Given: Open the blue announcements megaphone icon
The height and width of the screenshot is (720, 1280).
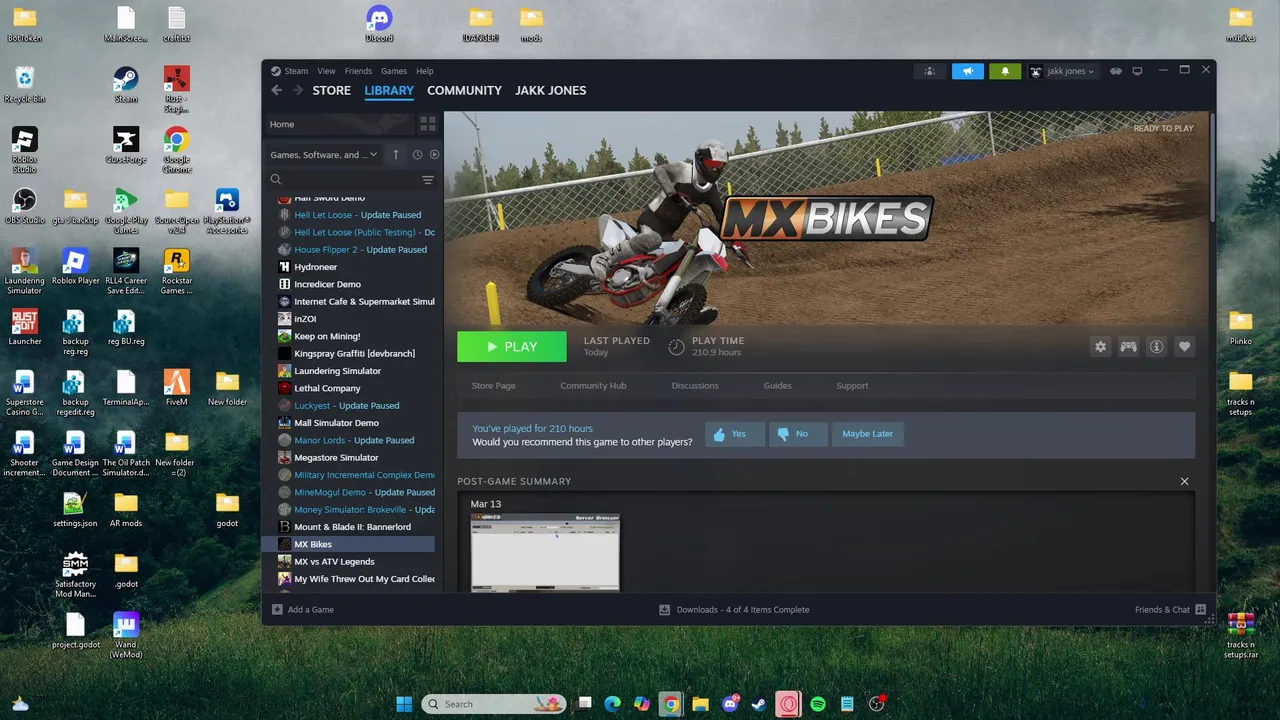Looking at the screenshot, I should (967, 71).
